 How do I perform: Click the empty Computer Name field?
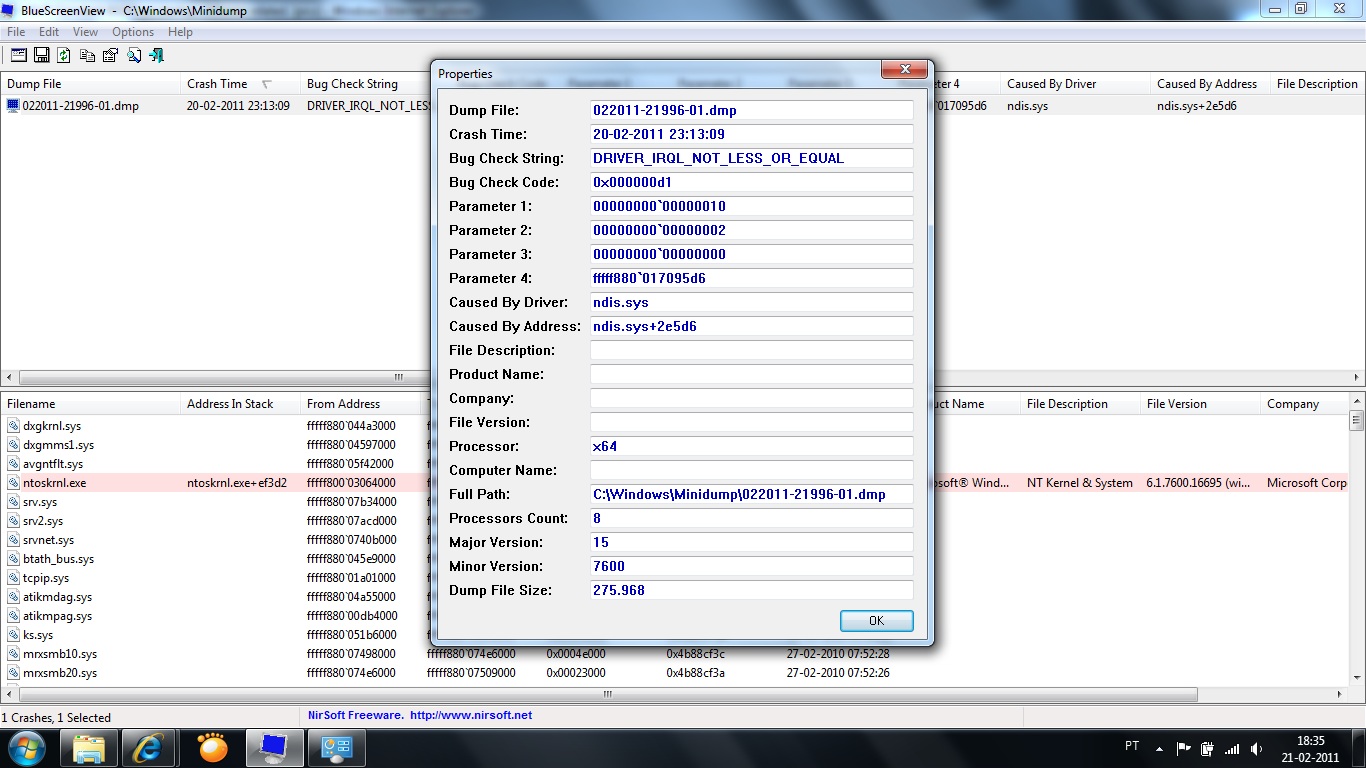tap(752, 470)
